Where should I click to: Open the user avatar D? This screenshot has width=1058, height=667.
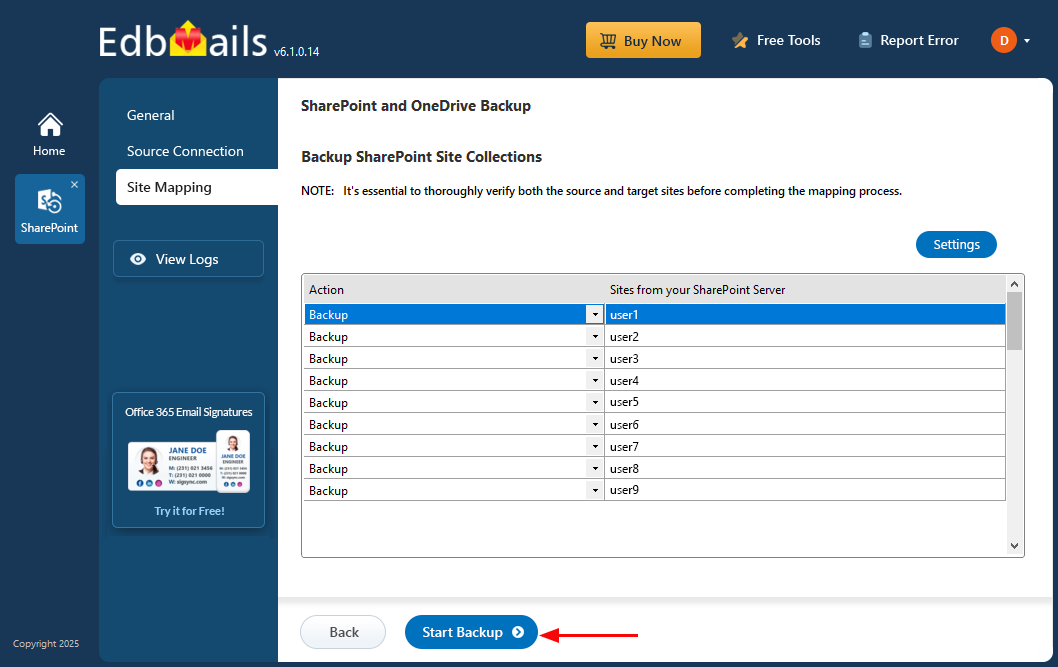1003,40
